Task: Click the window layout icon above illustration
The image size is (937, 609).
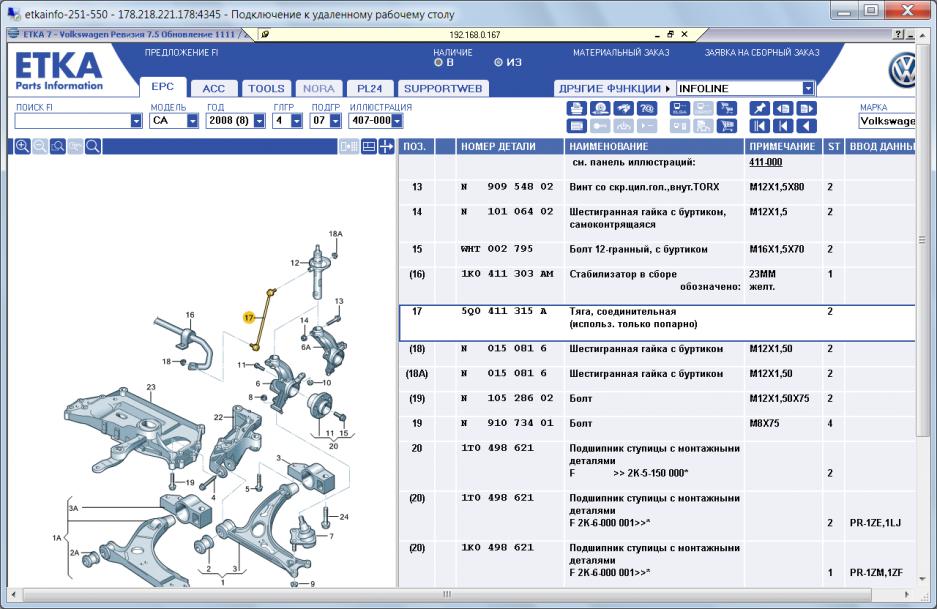Action: point(369,146)
